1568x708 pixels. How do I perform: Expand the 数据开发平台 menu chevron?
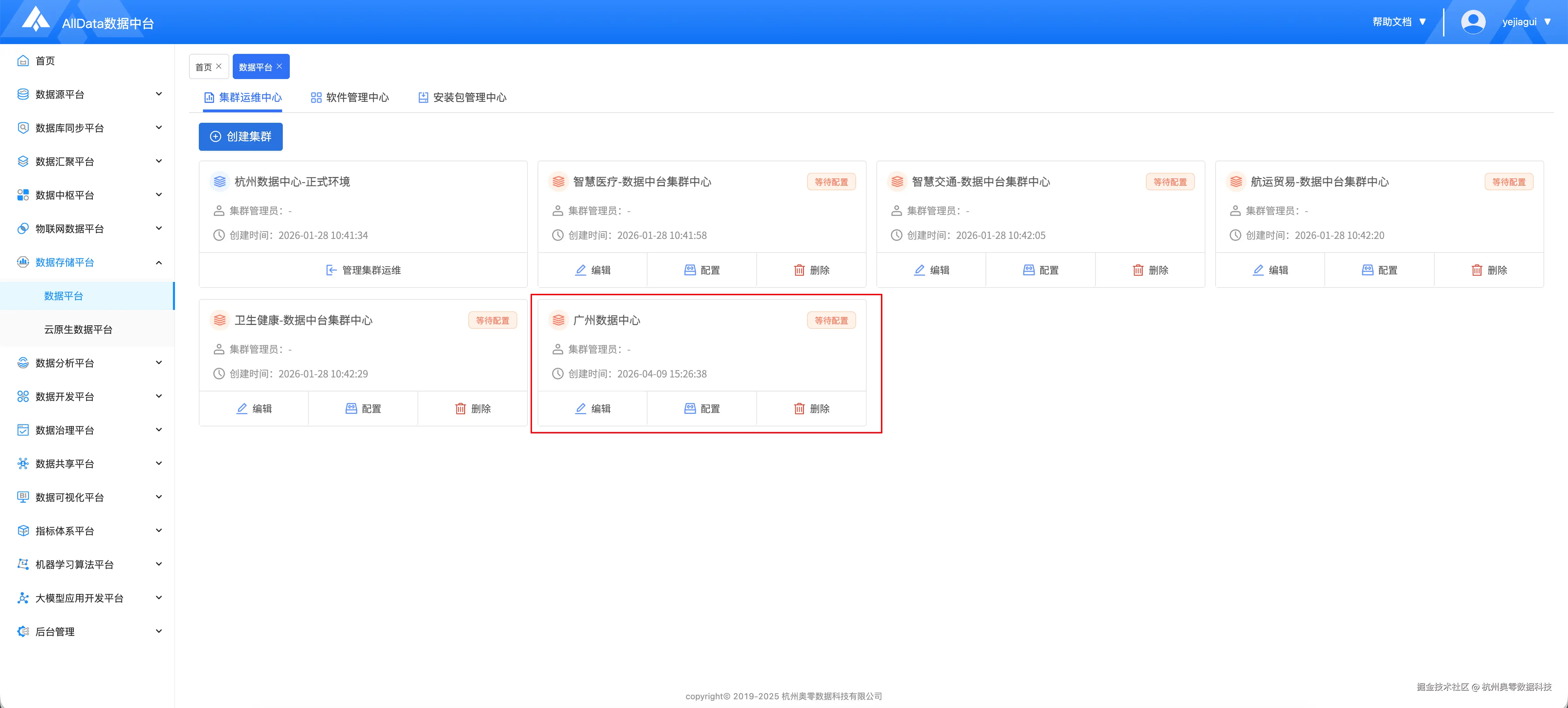pyautogui.click(x=159, y=396)
